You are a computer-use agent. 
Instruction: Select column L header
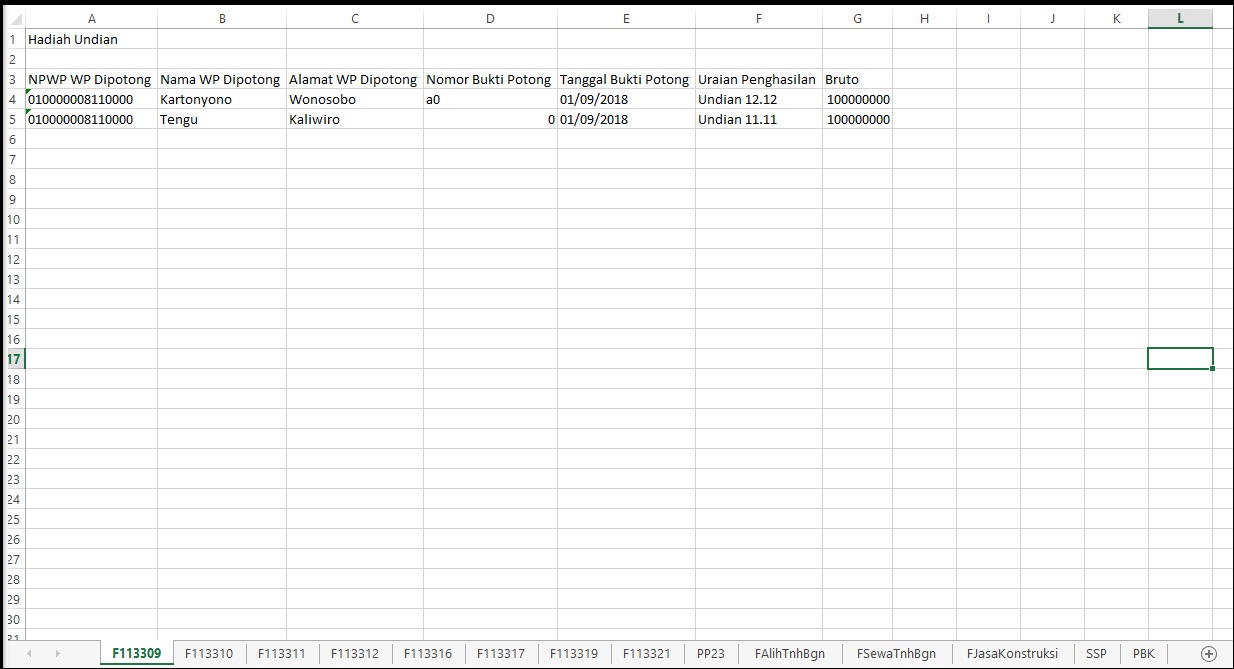(x=1181, y=19)
